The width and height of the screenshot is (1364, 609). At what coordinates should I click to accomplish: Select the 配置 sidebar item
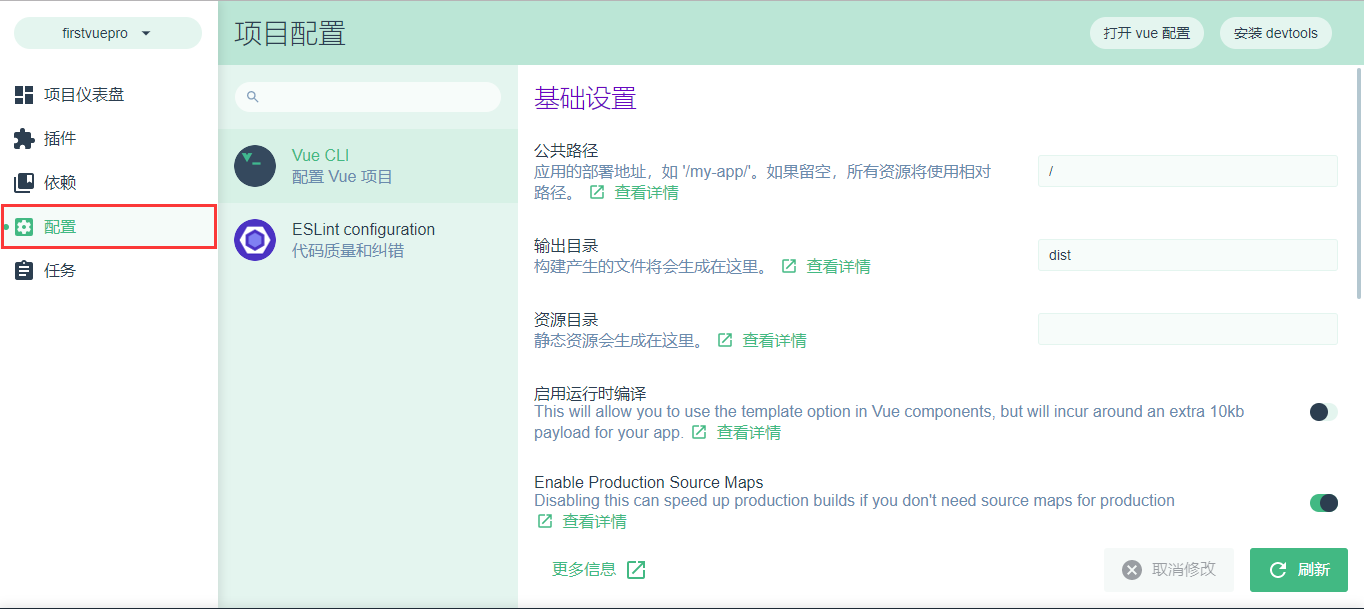click(x=109, y=227)
